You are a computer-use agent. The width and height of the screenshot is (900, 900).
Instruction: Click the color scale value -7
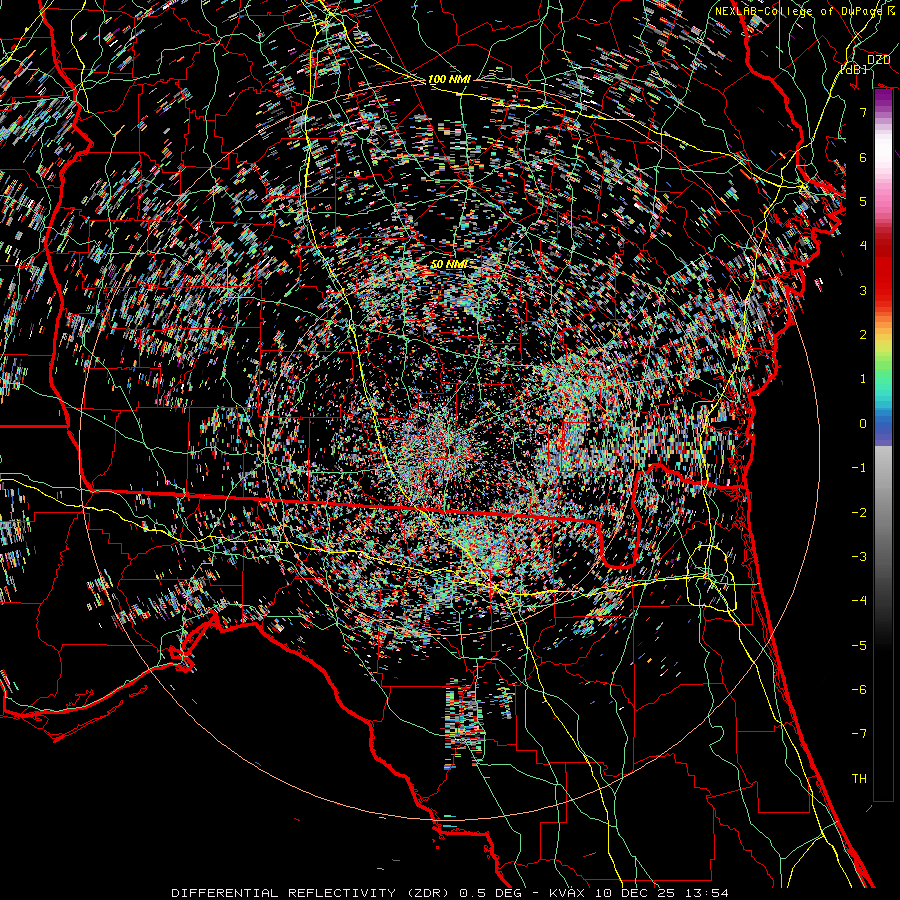point(859,734)
